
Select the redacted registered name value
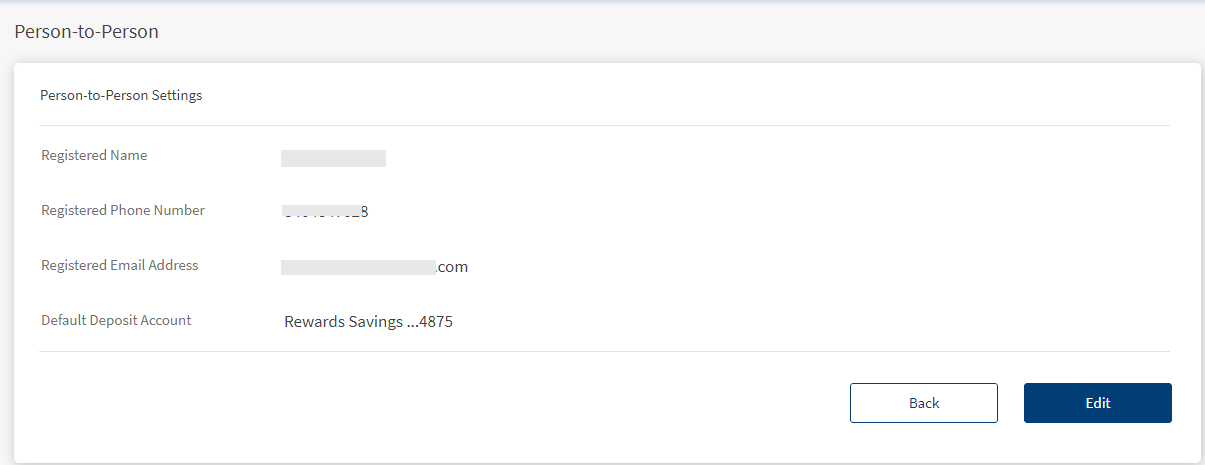tap(333, 158)
